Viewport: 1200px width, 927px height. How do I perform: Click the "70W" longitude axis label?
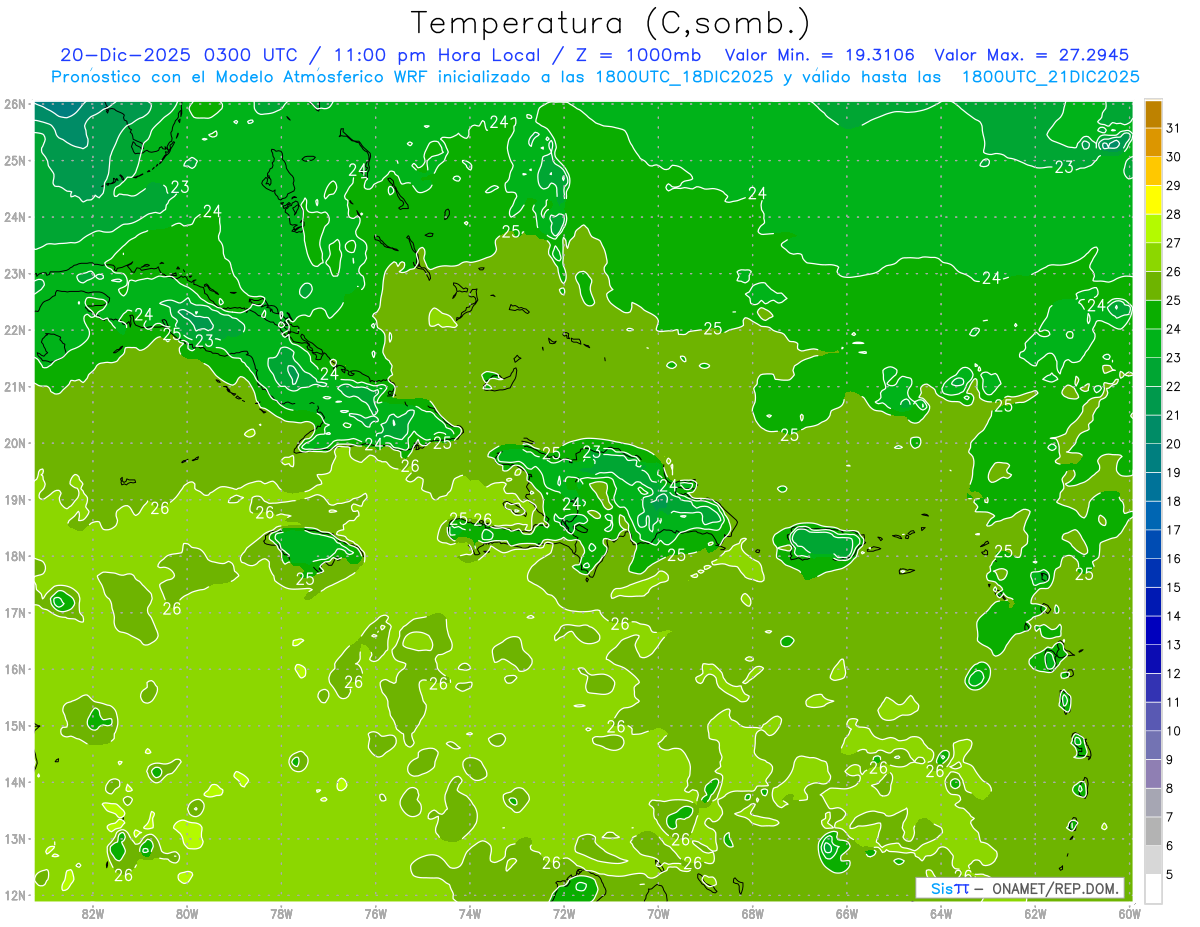click(658, 913)
